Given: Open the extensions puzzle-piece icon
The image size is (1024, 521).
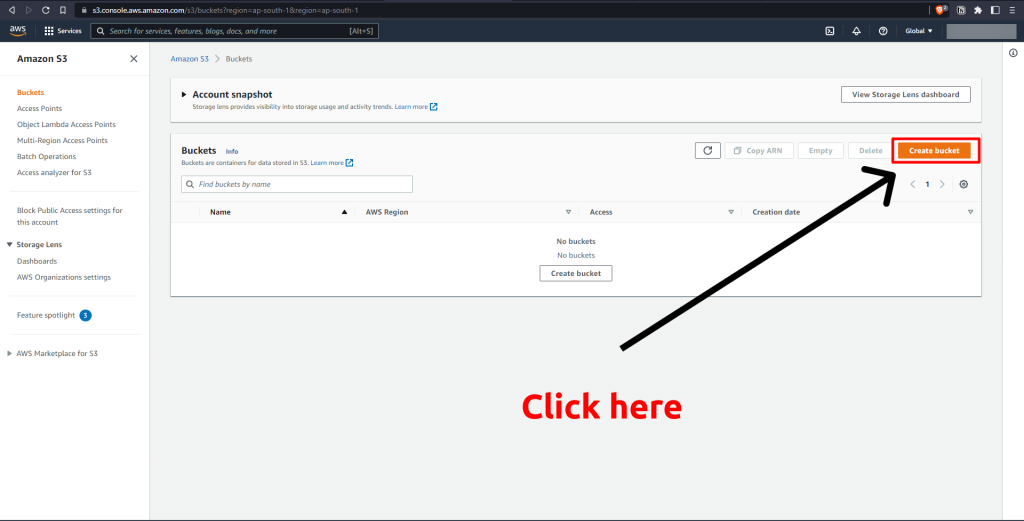Looking at the screenshot, I should [978, 10].
